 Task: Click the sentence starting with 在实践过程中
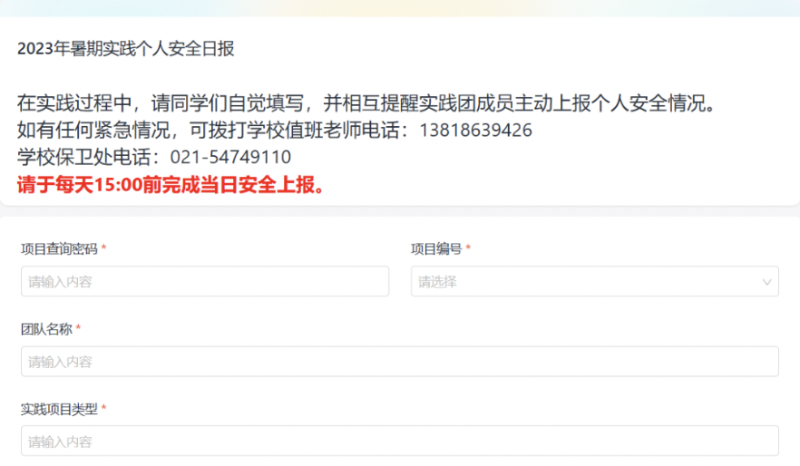pyautogui.click(x=366, y=104)
